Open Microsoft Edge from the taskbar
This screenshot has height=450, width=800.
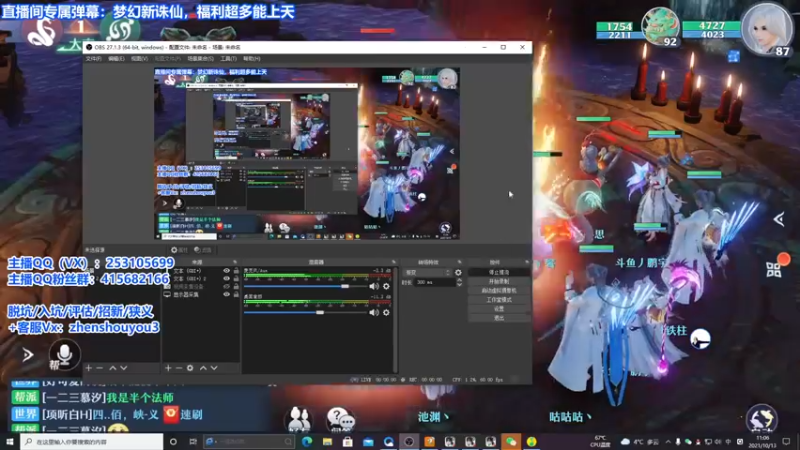click(307, 441)
